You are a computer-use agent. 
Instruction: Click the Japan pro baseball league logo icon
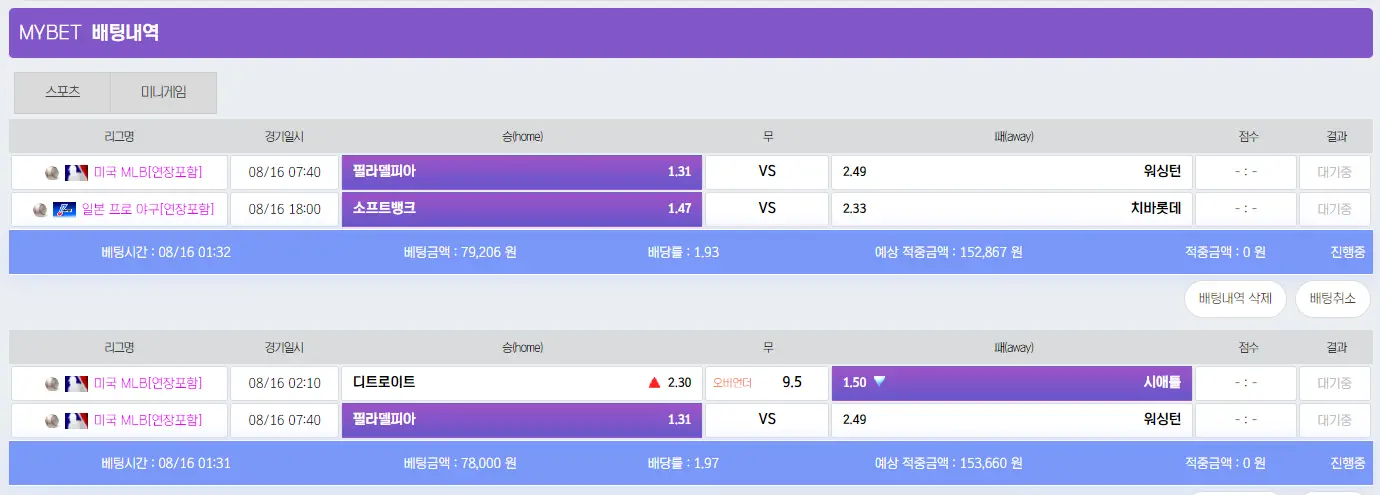(65, 209)
